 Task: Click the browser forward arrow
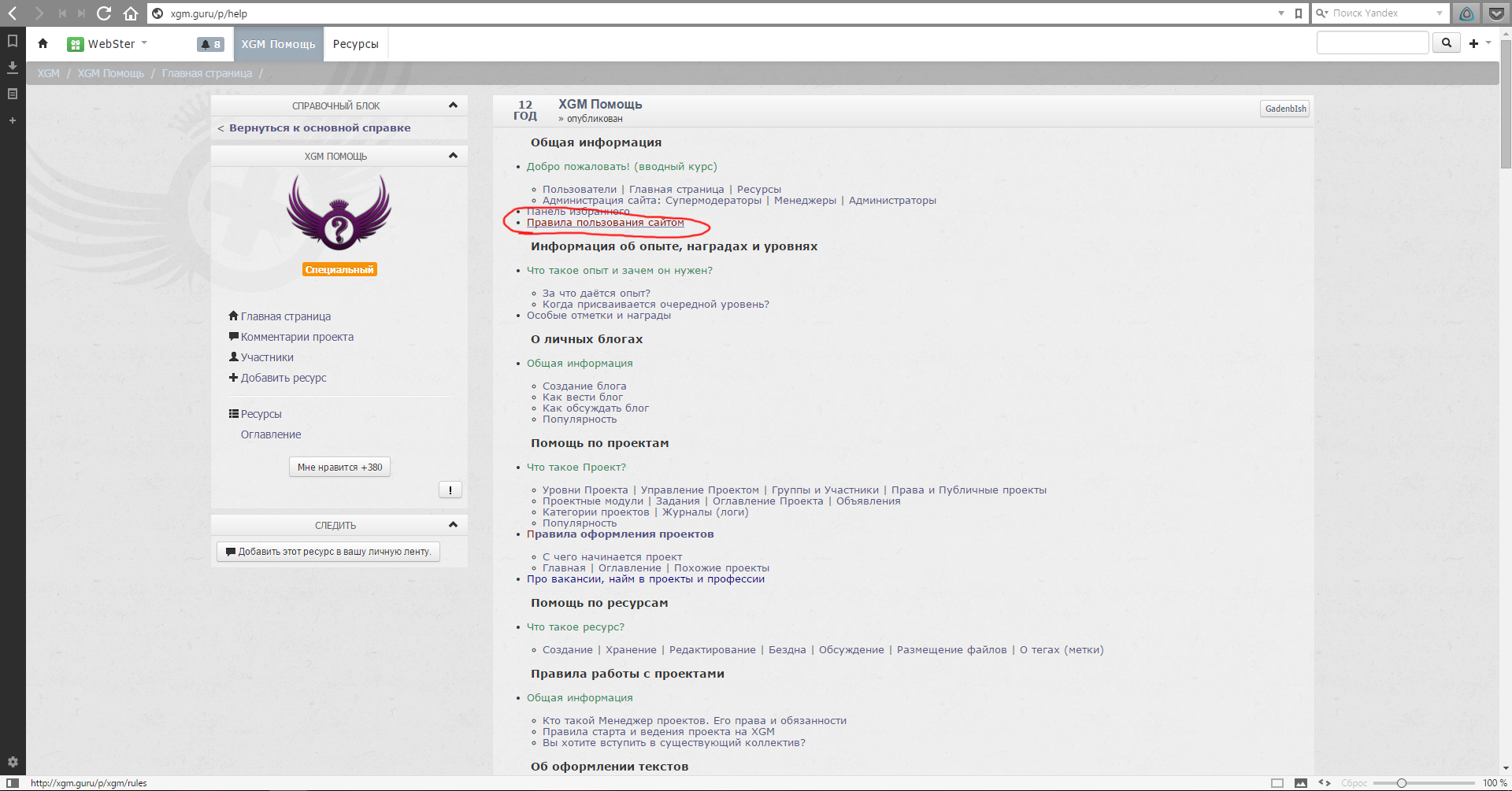click(x=38, y=13)
